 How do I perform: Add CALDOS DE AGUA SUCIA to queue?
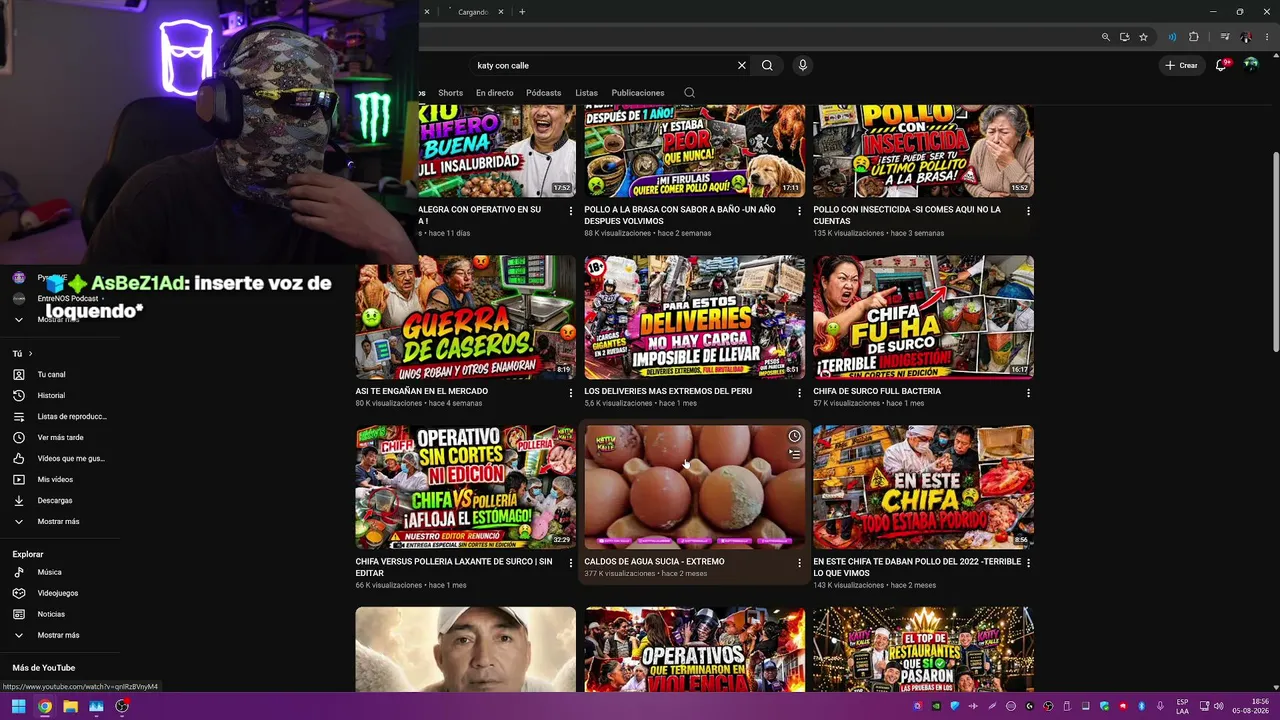coord(794,454)
